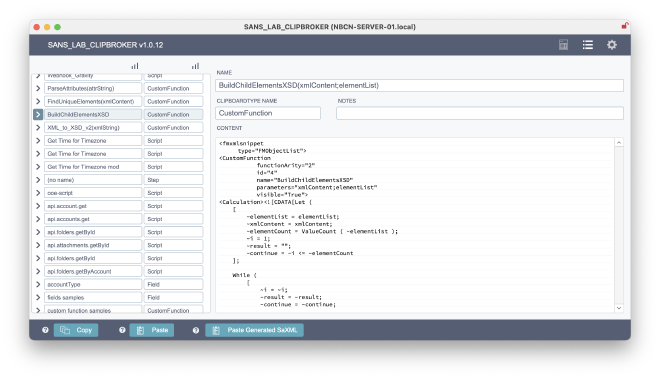This screenshot has height=379, width=660.
Task: Select the api attachments getById entry
Action: coord(93,245)
